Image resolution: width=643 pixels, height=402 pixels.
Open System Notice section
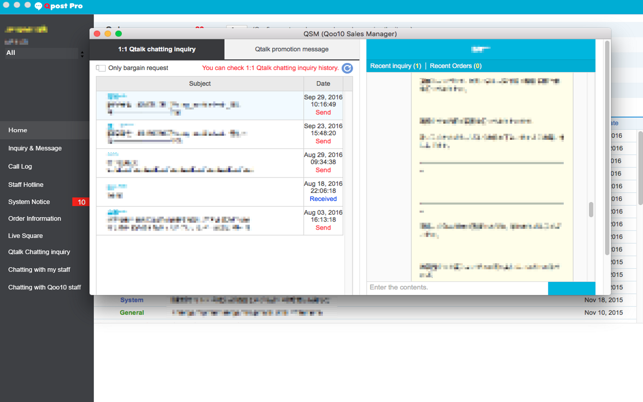coord(29,202)
